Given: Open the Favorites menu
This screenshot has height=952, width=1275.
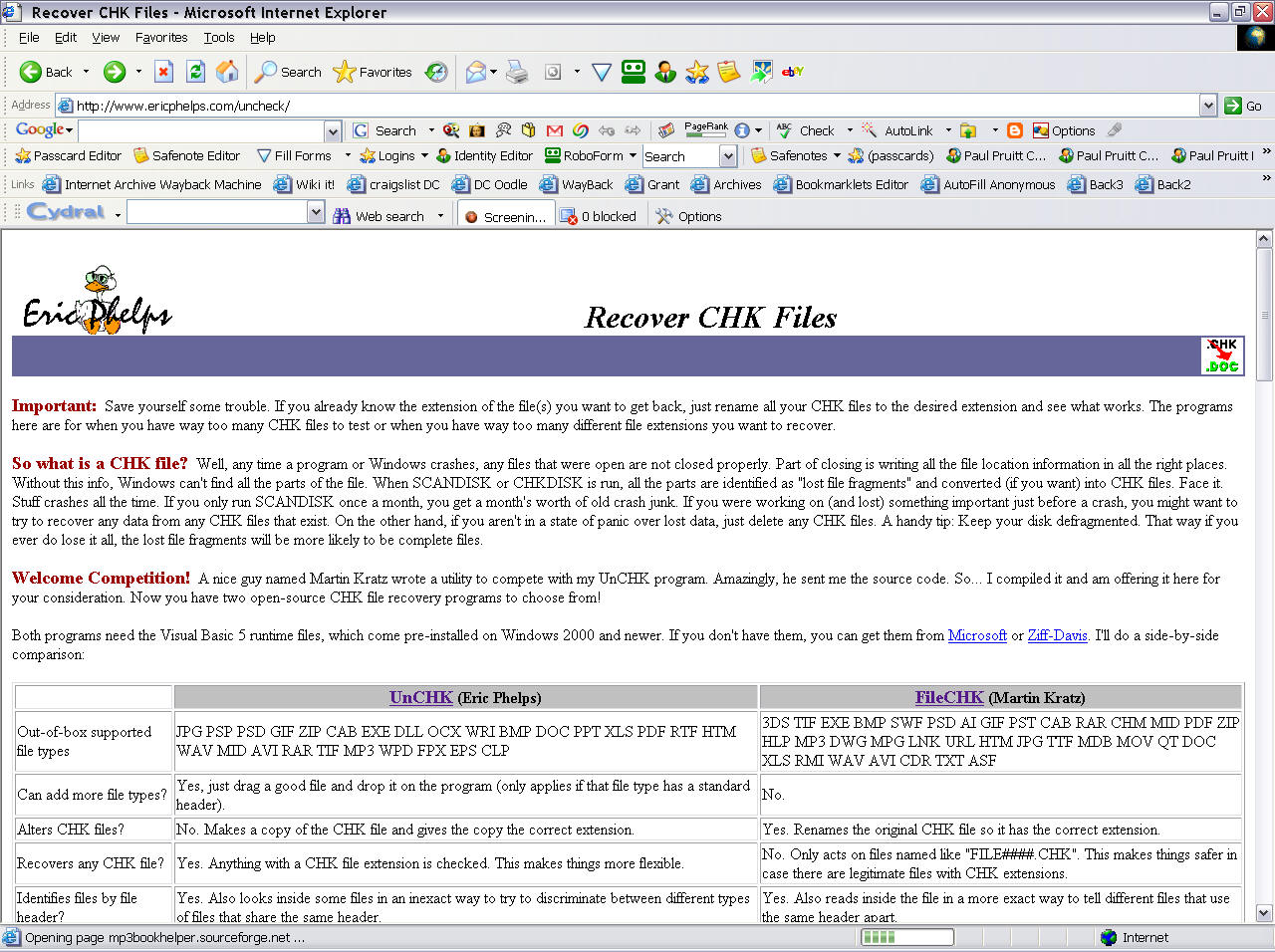Looking at the screenshot, I should [x=161, y=38].
